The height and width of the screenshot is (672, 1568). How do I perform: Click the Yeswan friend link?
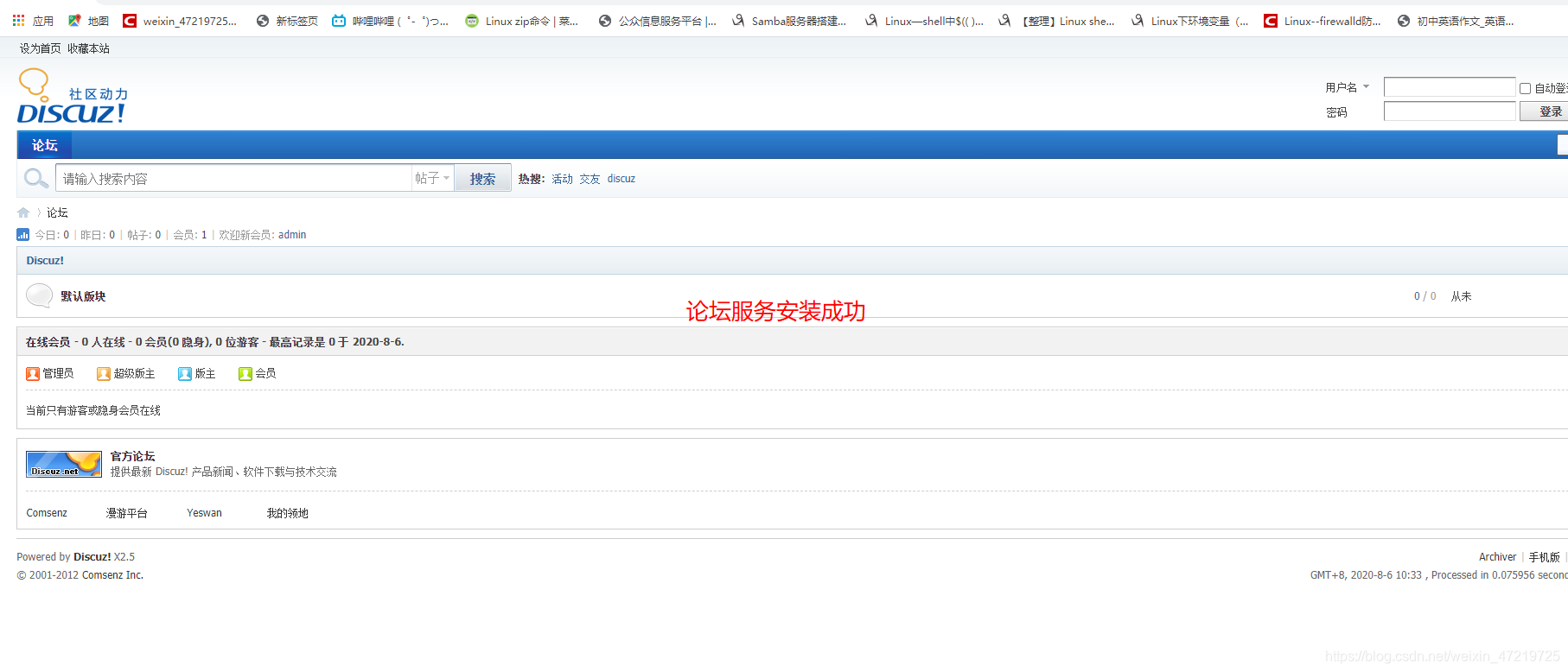(x=205, y=513)
